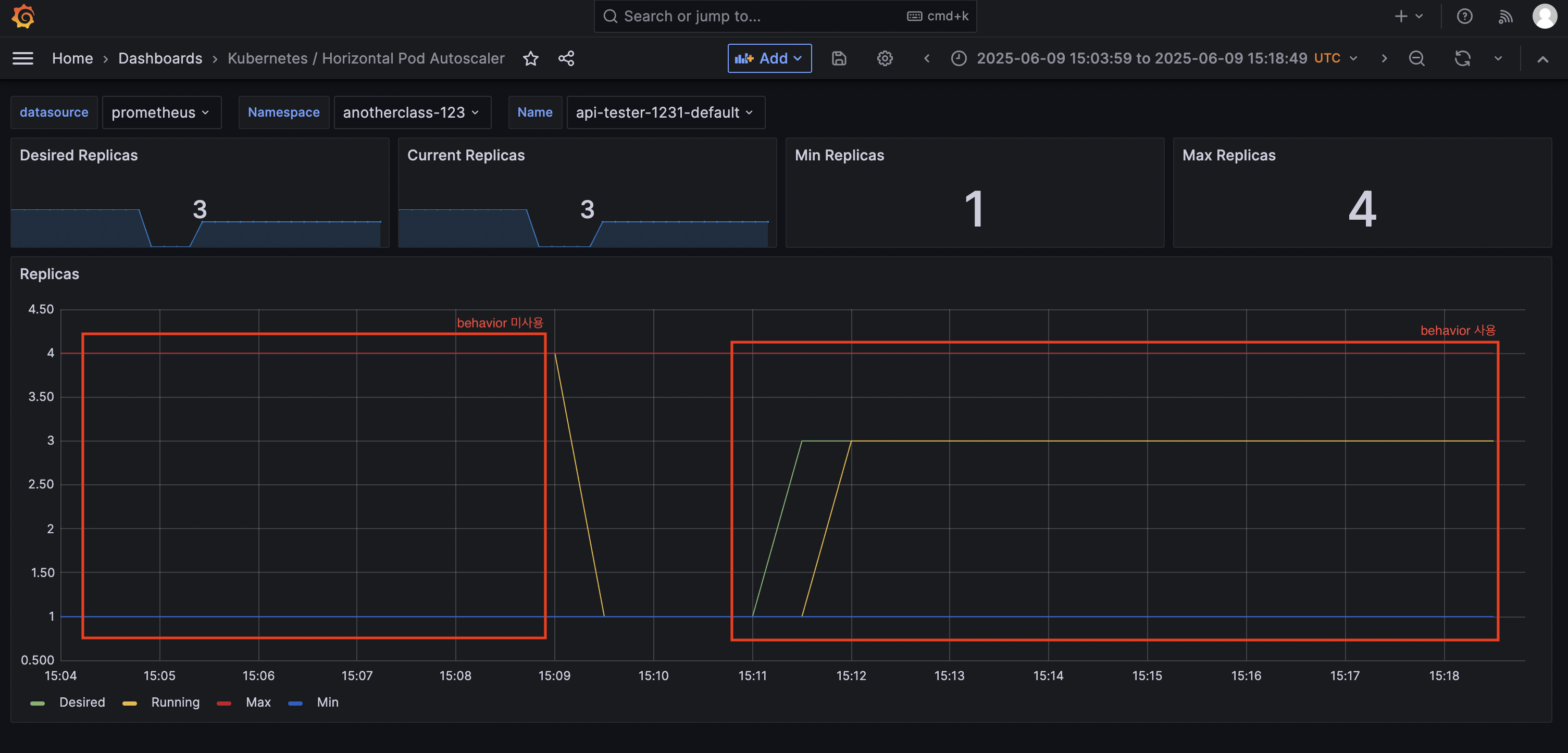Open the api-tester-1231-default Name dropdown
Image resolution: width=1568 pixels, height=753 pixels.
coord(665,112)
